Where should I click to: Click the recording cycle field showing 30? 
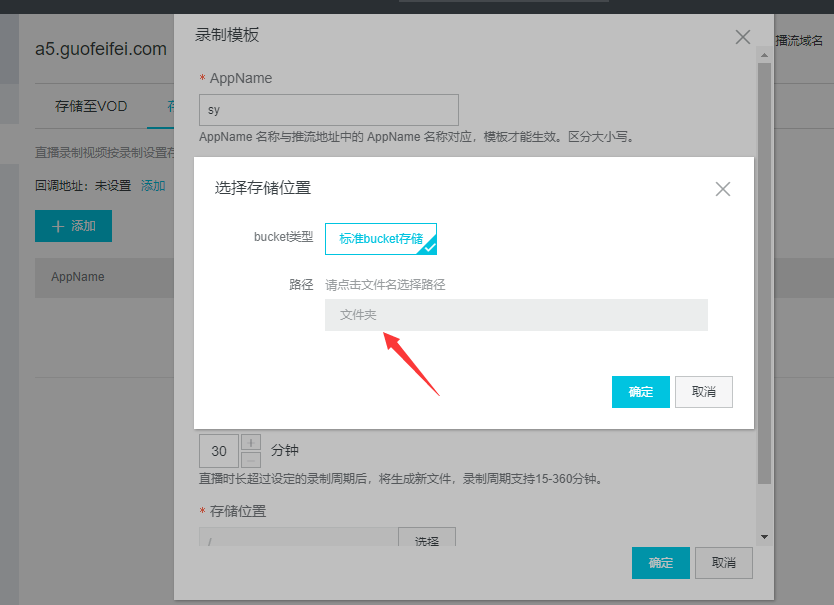tap(219, 451)
